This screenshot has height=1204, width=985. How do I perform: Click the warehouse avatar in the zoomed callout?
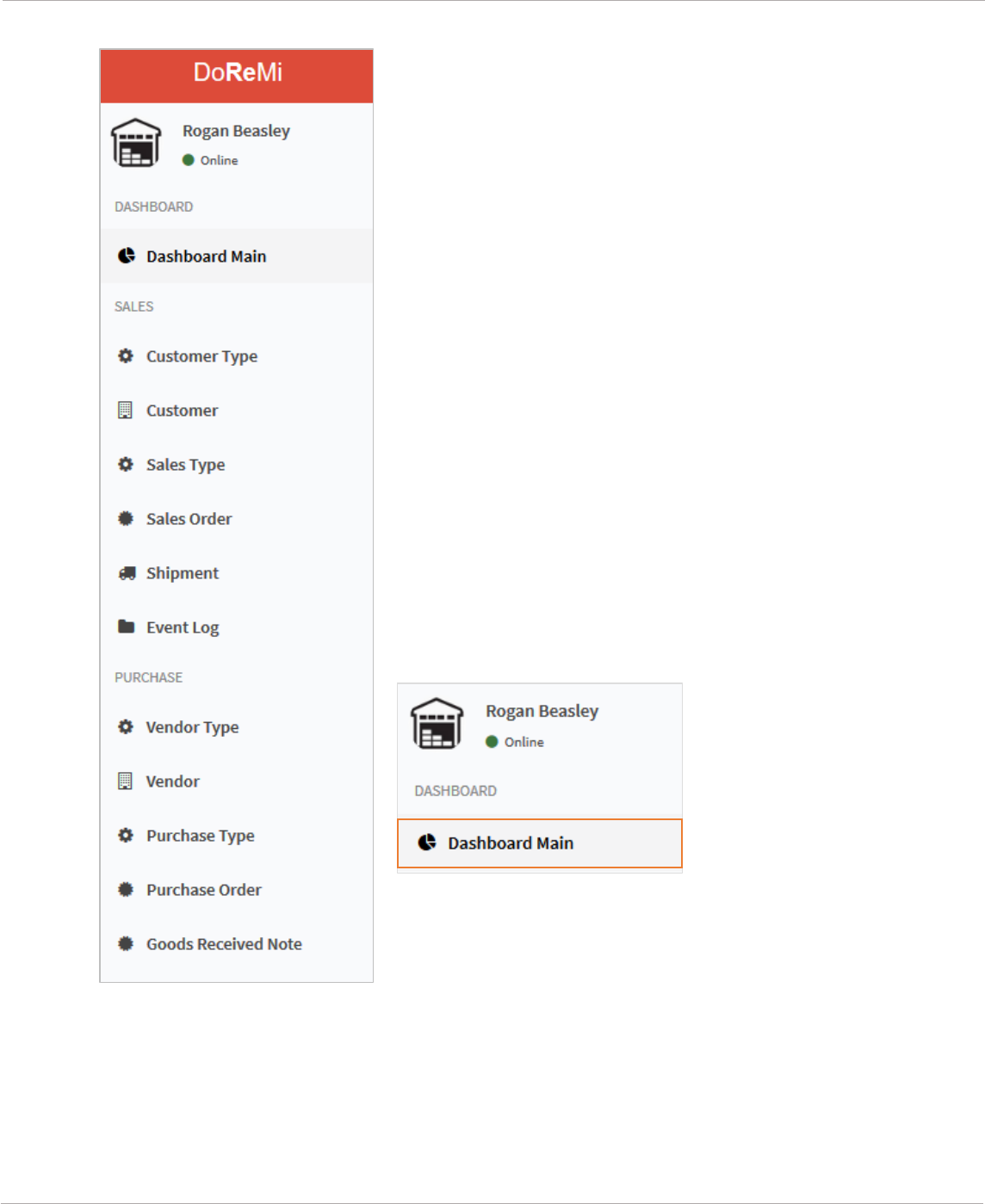point(437,723)
